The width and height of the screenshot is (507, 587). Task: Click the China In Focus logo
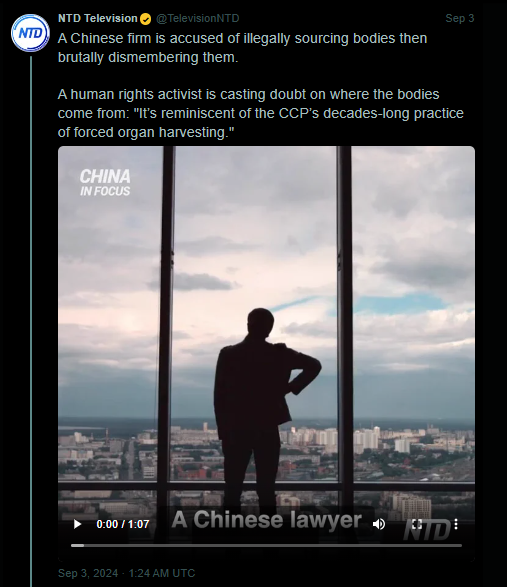click(105, 182)
